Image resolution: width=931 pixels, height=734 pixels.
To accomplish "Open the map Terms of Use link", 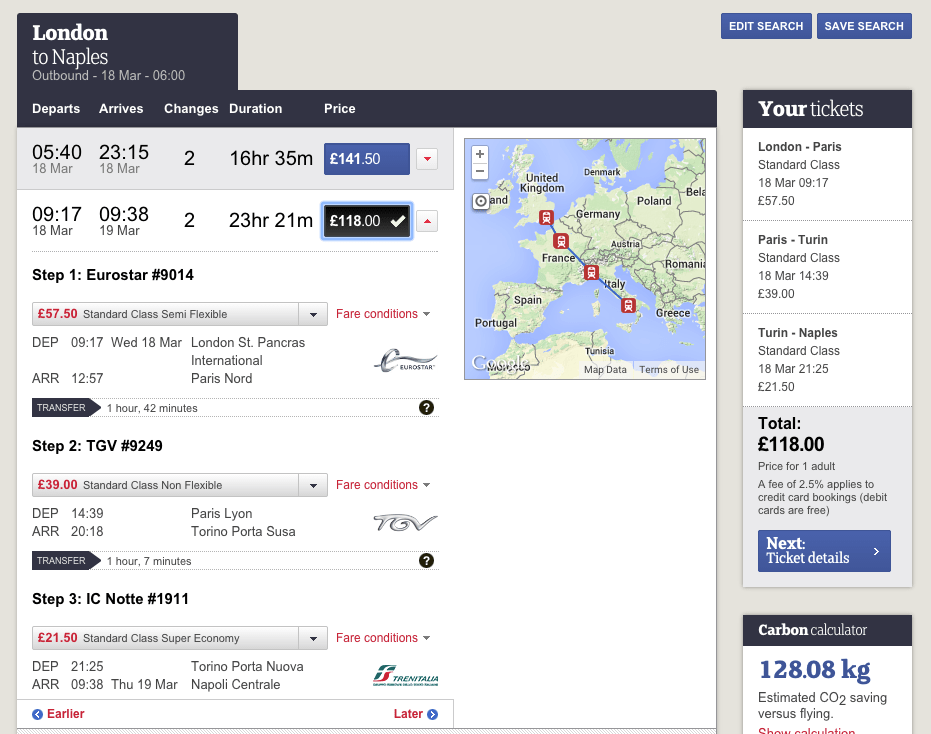I will tap(669, 370).
